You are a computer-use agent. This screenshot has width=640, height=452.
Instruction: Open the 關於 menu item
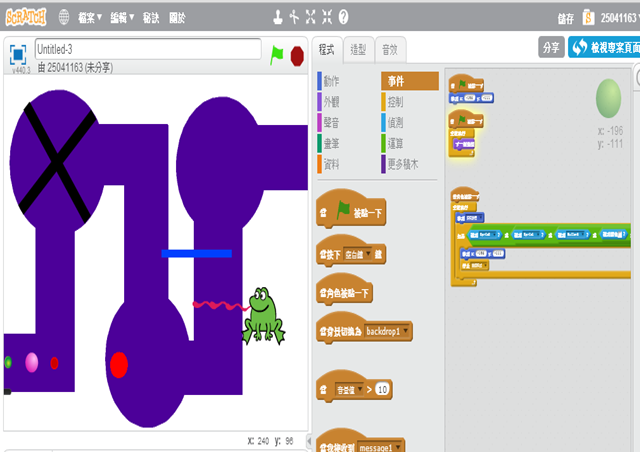tap(177, 18)
